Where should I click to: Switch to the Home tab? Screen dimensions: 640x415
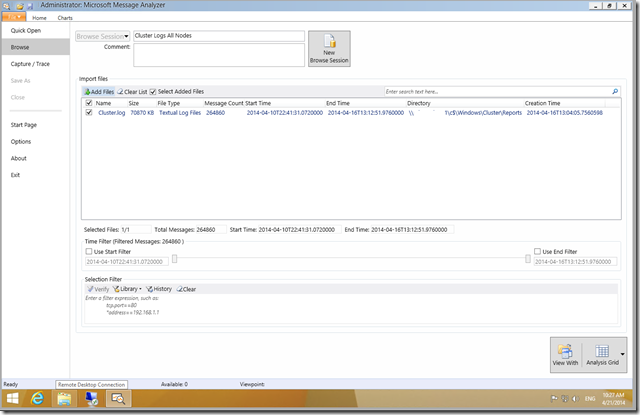pyautogui.click(x=39, y=18)
